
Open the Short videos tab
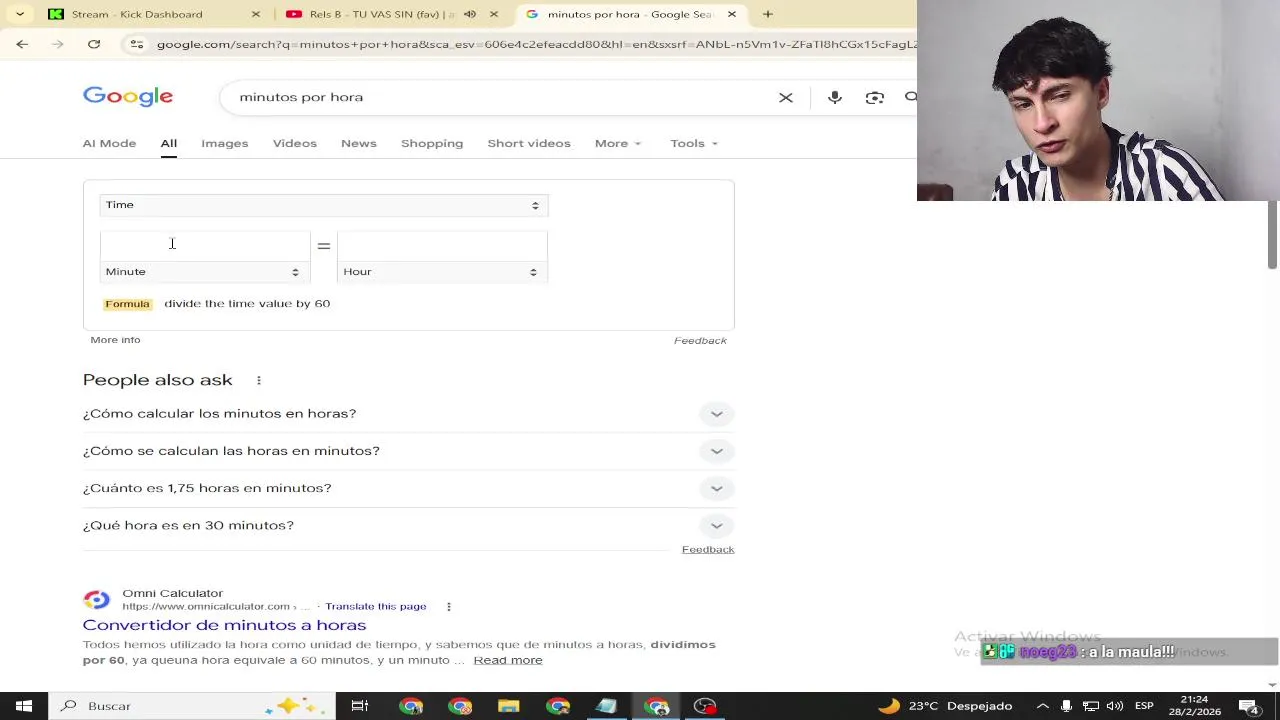[529, 143]
